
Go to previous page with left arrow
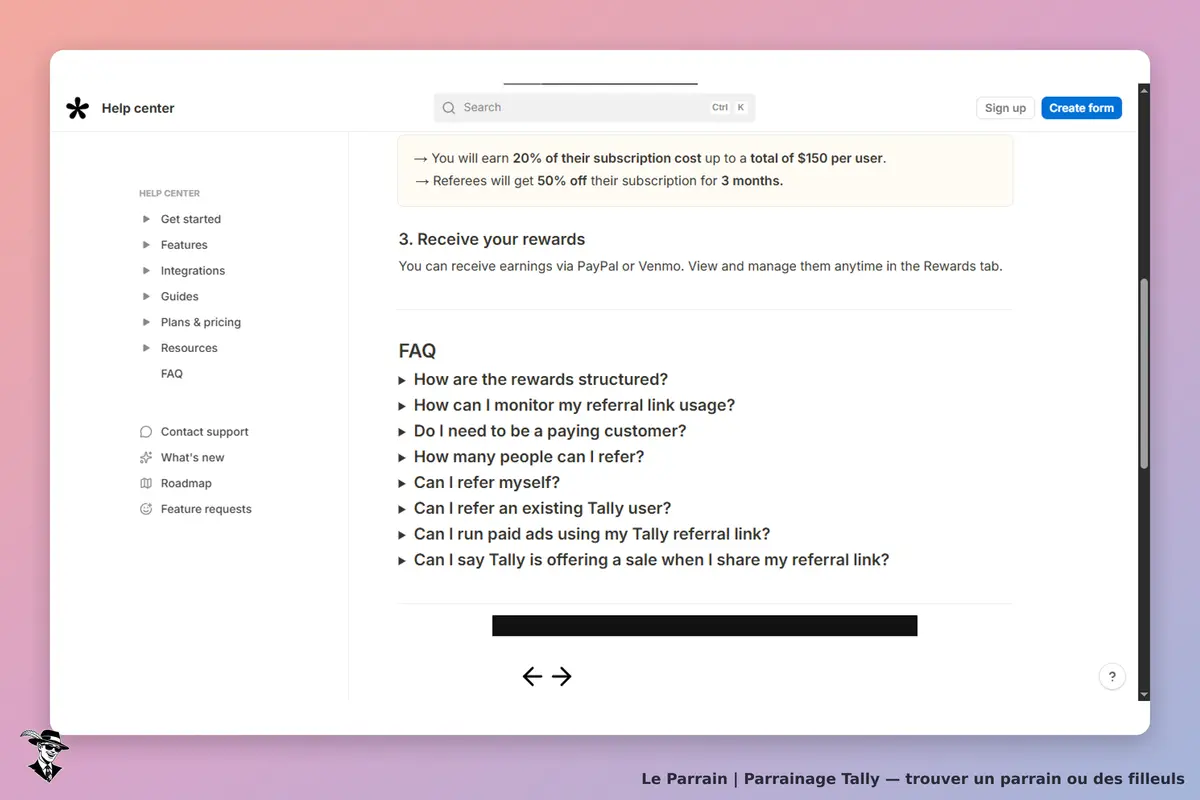532,677
